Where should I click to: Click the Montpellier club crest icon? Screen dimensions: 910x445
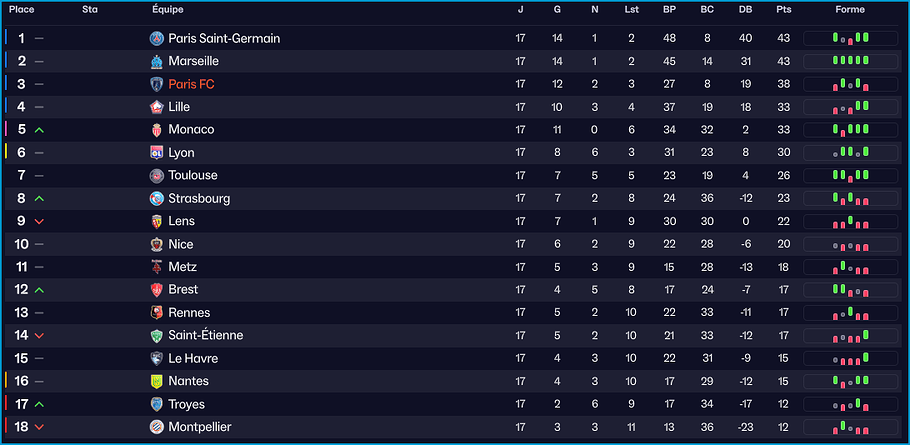click(156, 427)
